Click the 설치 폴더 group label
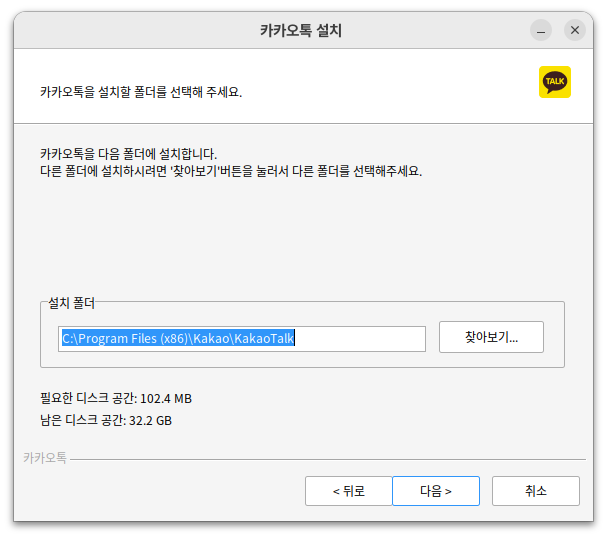This screenshot has width=607, height=538. click(72, 303)
